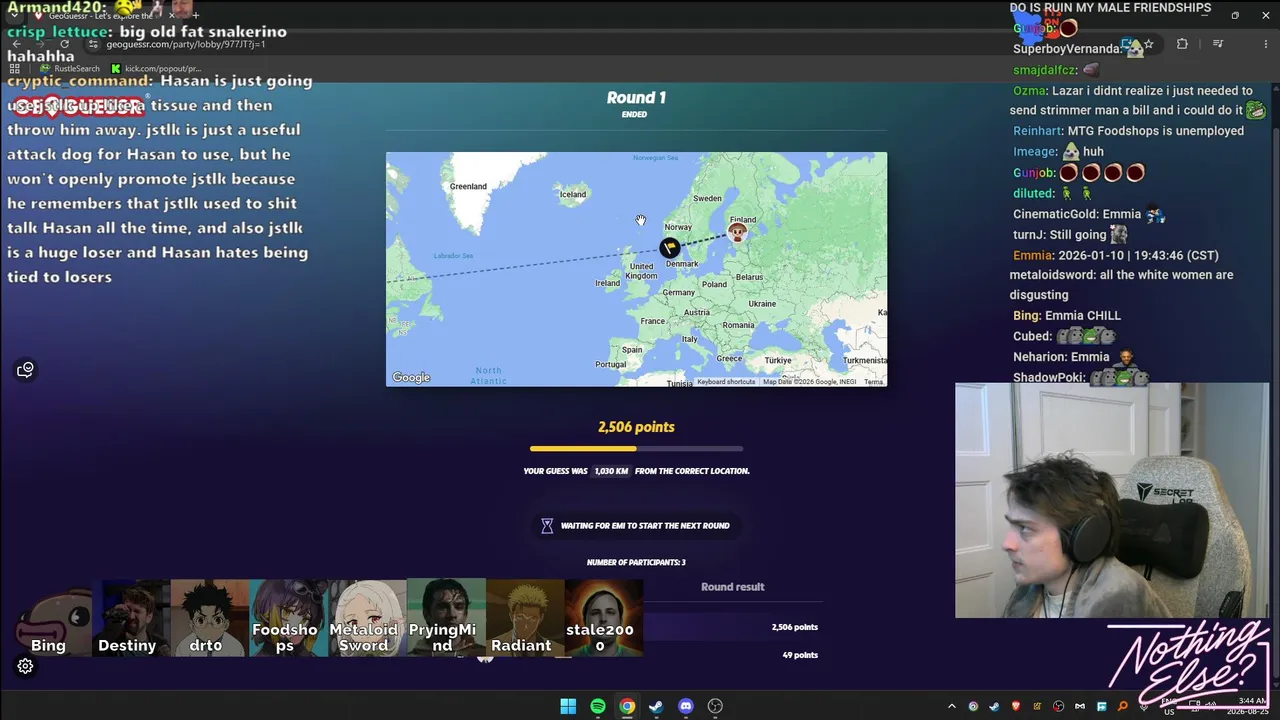Open the party chat icon on left edge

pyautogui.click(x=26, y=370)
